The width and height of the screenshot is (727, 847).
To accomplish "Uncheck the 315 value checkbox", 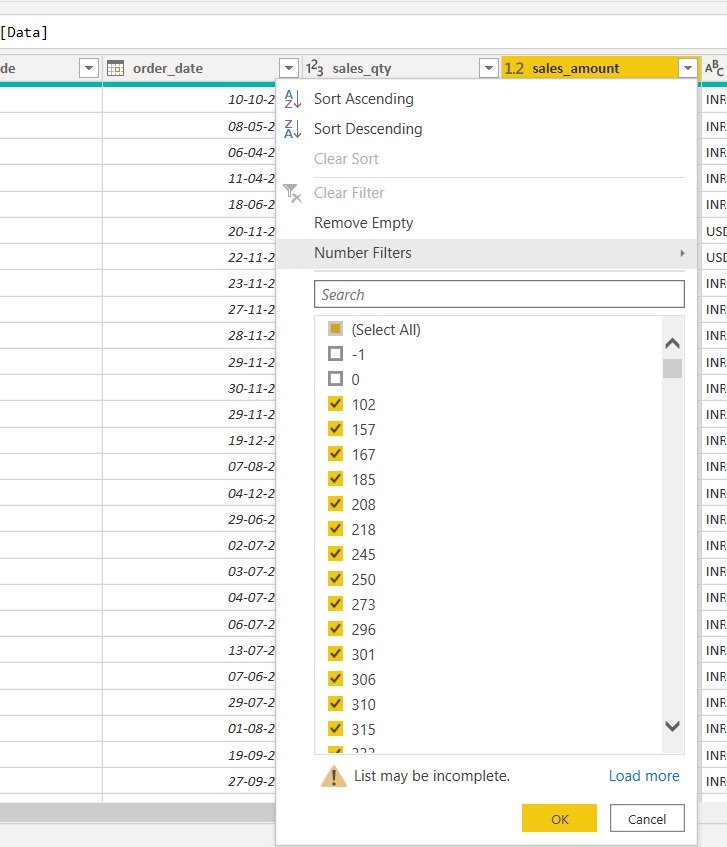I will pyautogui.click(x=335, y=729).
